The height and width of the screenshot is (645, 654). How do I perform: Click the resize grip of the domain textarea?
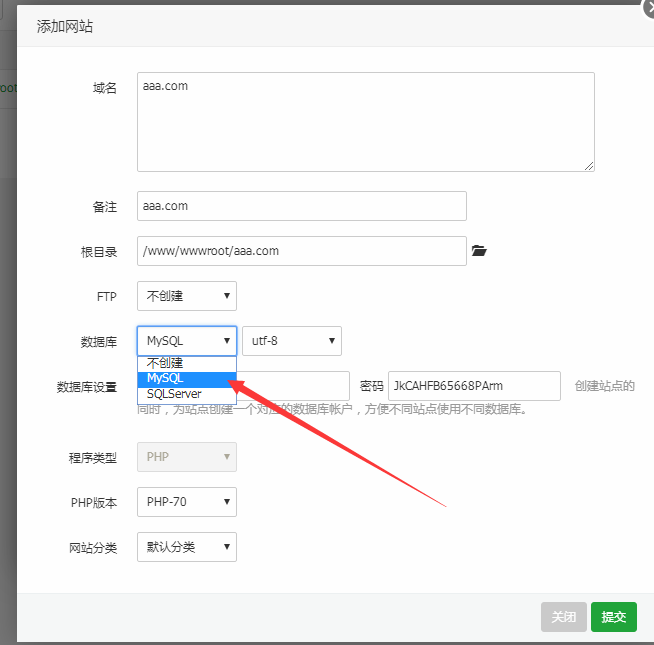(x=589, y=166)
